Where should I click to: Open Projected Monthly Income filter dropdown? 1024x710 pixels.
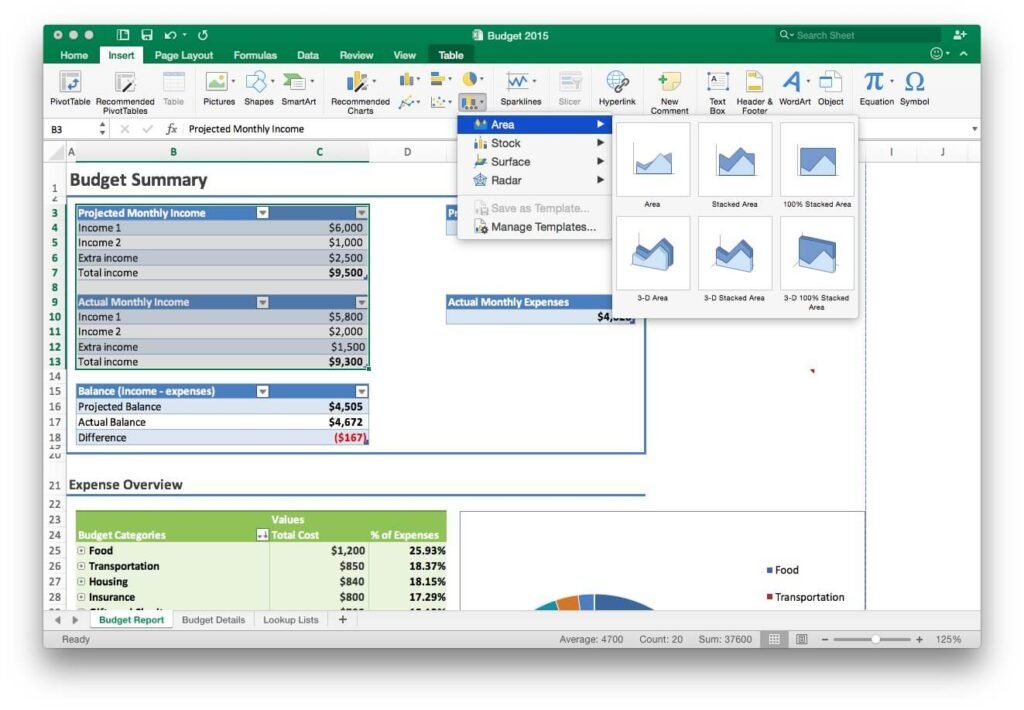click(x=263, y=213)
